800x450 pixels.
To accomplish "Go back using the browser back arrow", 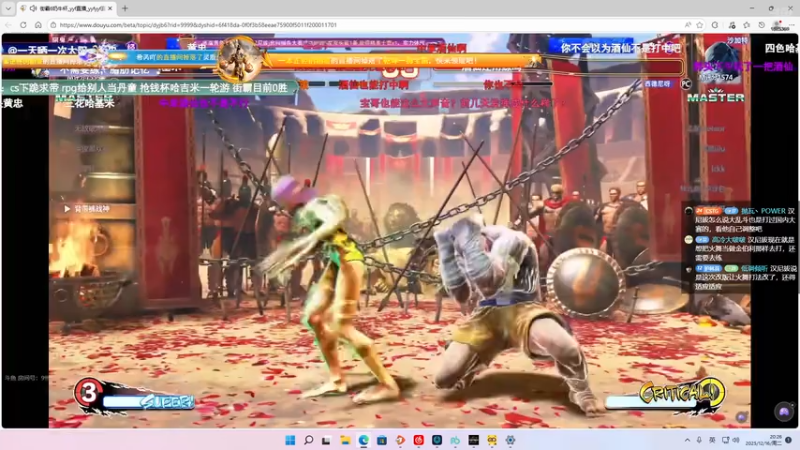I will (x=8, y=24).
